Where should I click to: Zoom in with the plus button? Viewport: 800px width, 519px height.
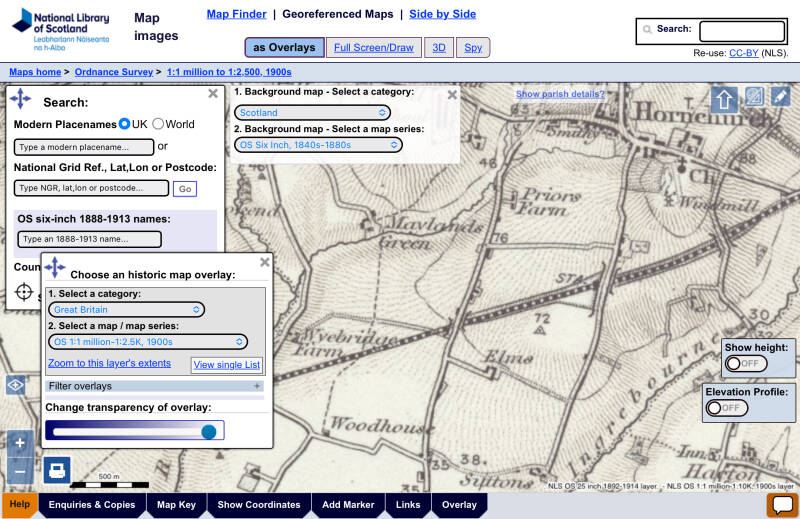click(20, 443)
